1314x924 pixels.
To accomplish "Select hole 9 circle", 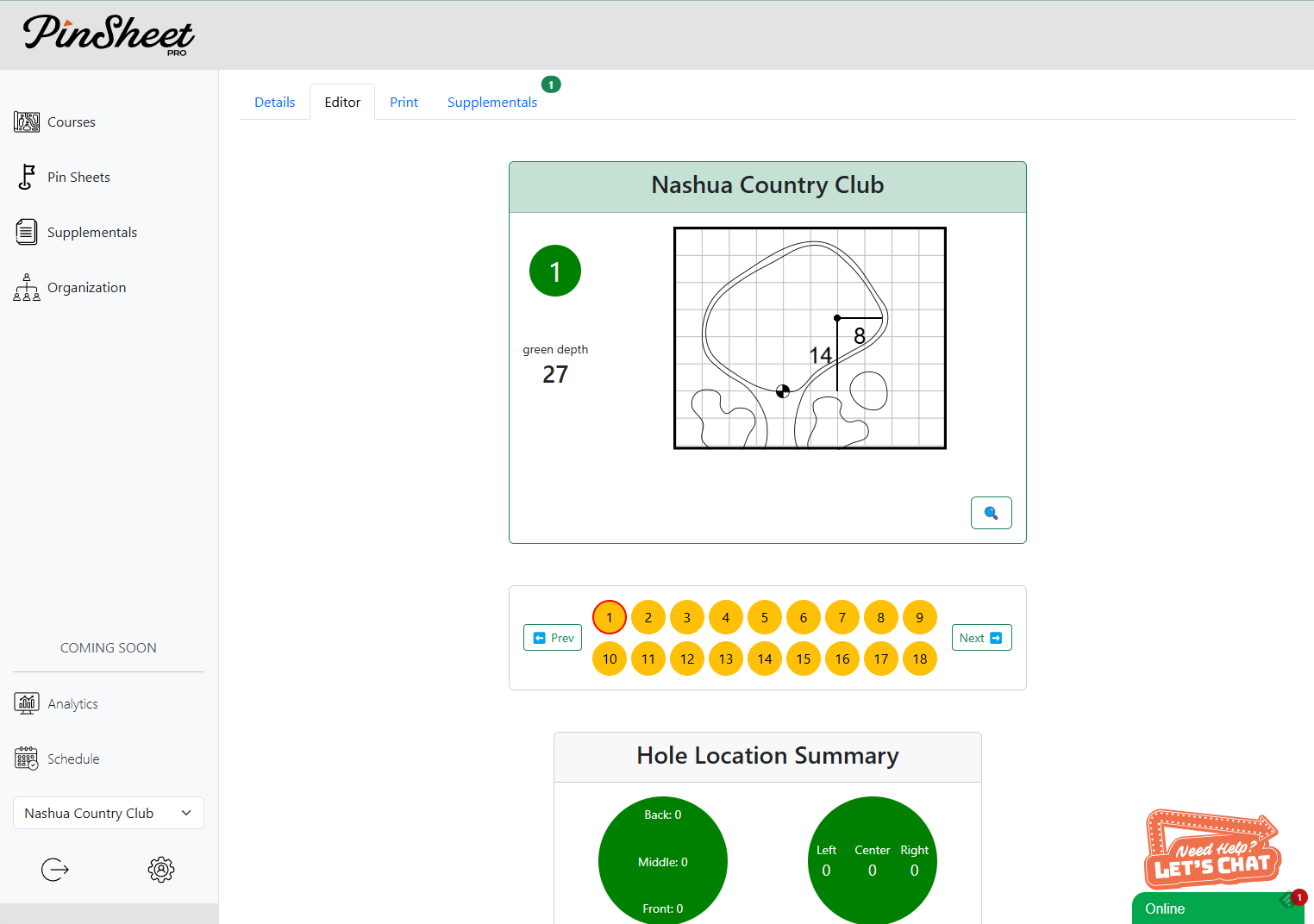I will (920, 617).
